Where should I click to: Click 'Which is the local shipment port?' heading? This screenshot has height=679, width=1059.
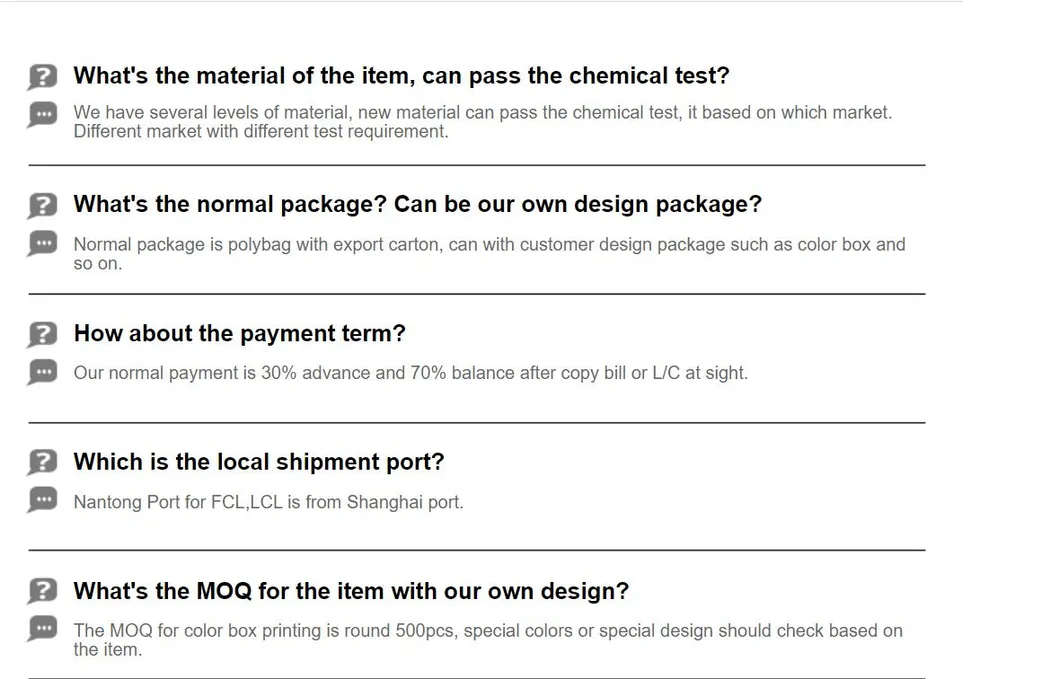259,461
